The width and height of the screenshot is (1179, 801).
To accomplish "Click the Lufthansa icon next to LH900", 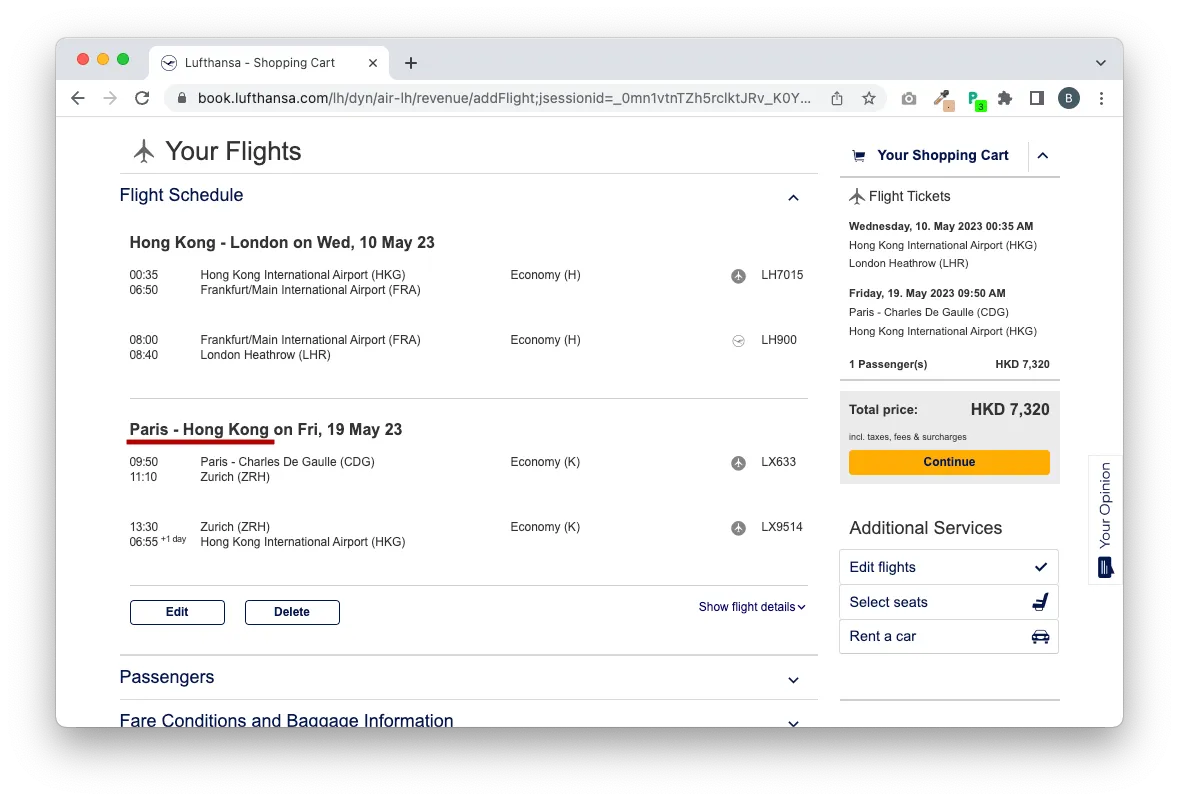I will click(738, 341).
